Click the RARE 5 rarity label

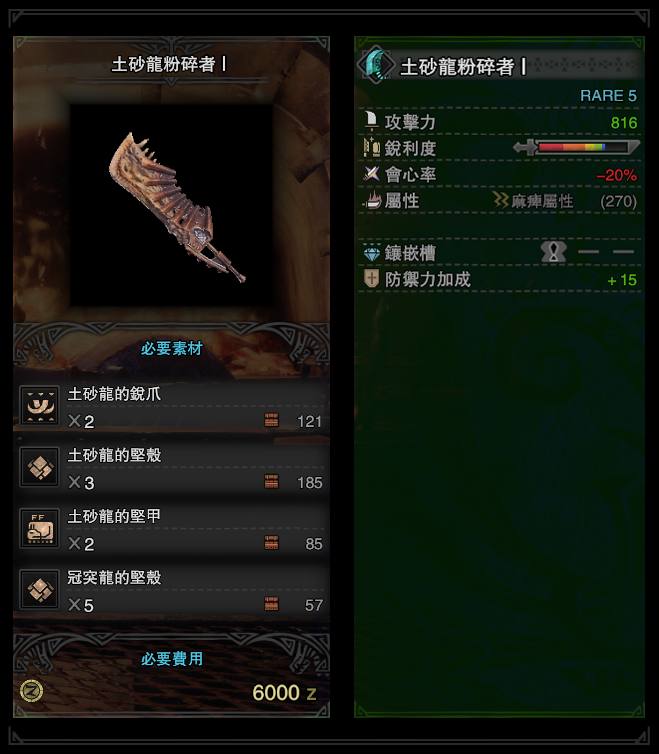tap(608, 96)
